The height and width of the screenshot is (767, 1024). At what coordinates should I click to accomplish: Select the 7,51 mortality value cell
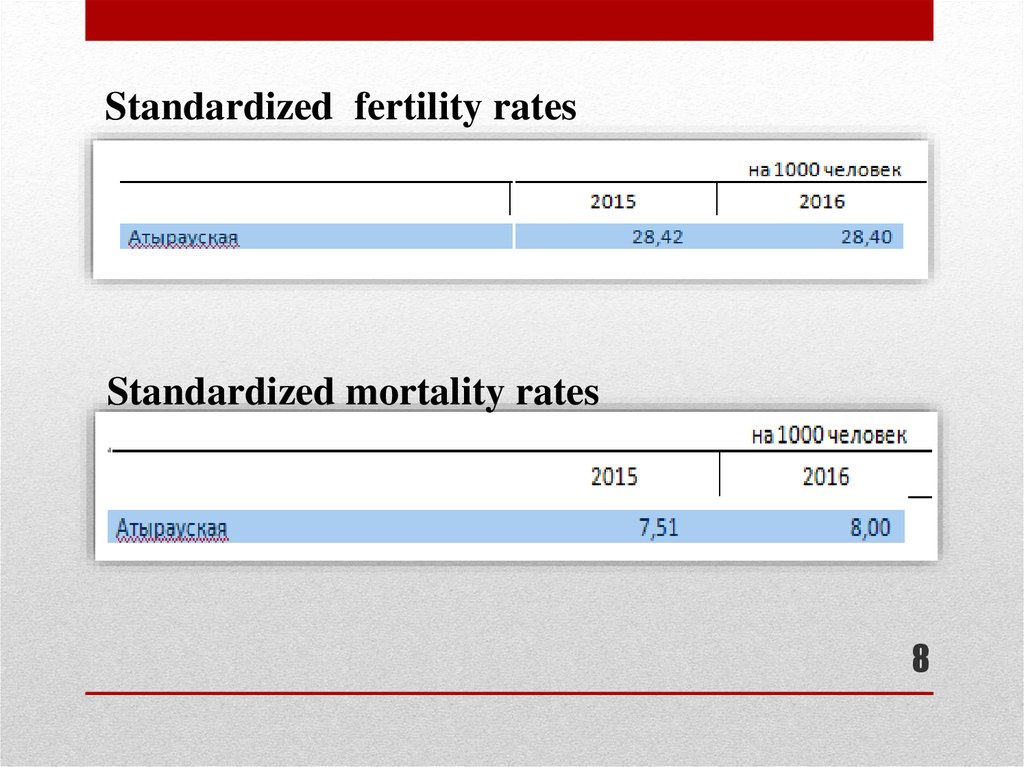[x=658, y=527]
